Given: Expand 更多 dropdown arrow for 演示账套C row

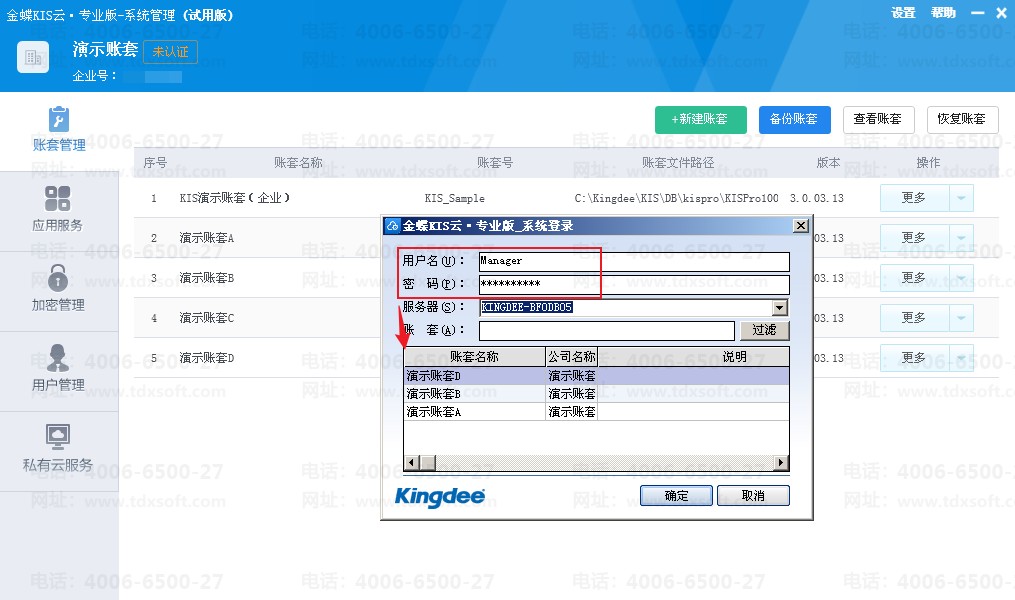Looking at the screenshot, I should coord(961,318).
